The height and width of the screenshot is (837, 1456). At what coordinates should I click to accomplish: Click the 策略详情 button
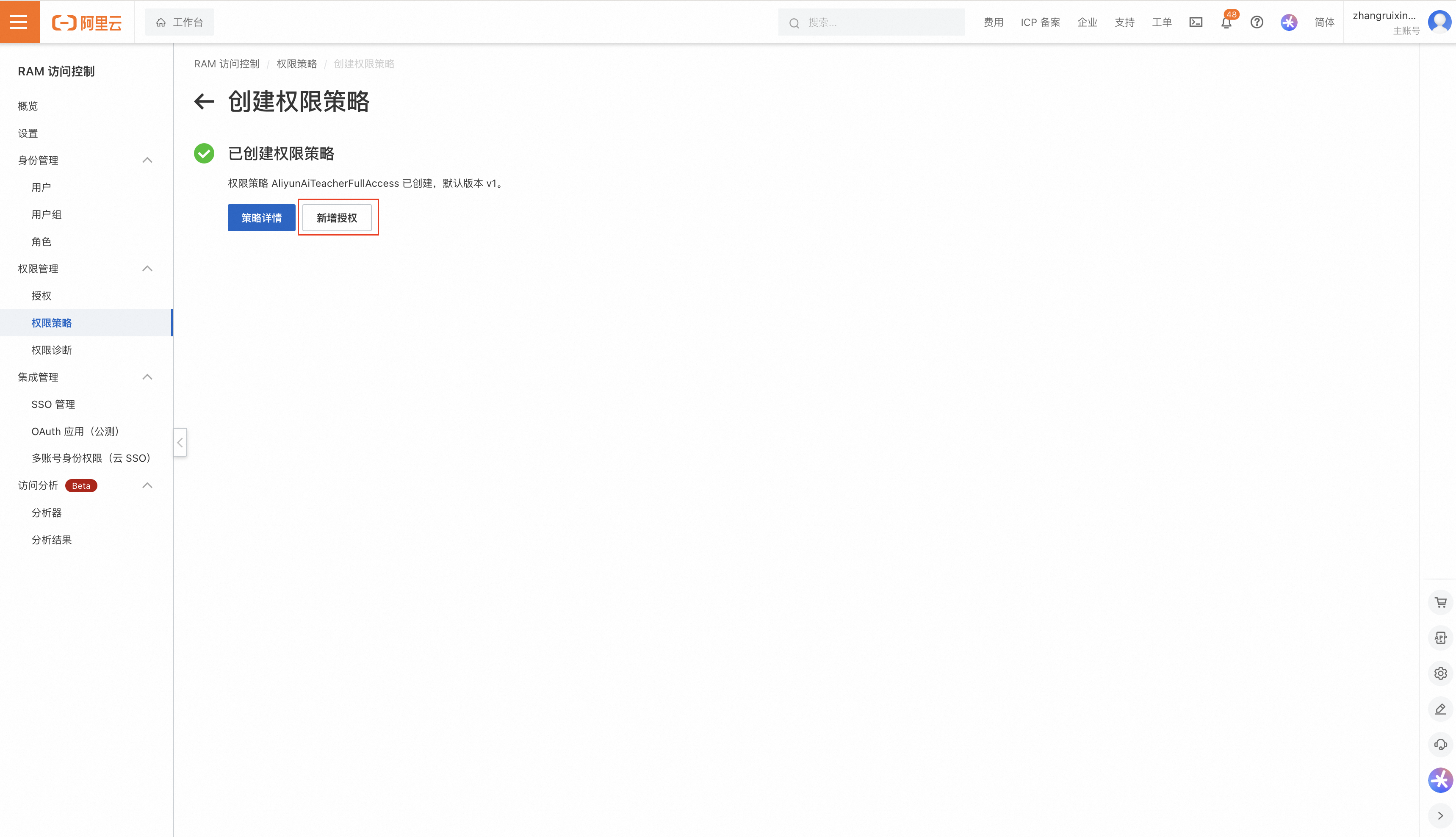coord(261,218)
